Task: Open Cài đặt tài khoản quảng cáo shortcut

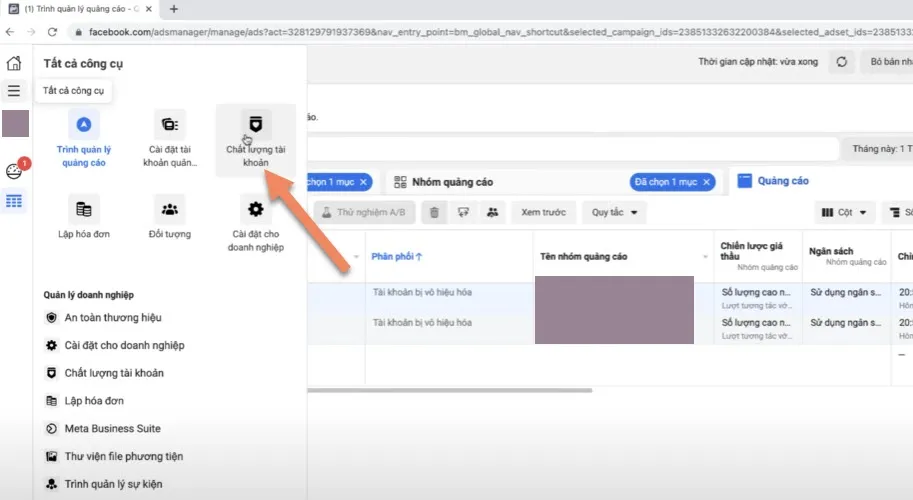Action: 170,139
